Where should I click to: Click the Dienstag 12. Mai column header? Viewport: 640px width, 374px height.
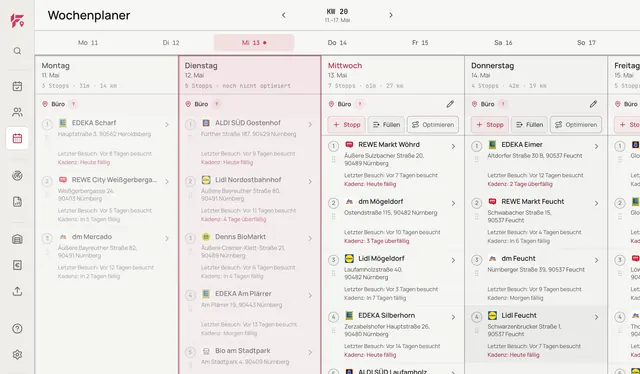tap(250, 75)
